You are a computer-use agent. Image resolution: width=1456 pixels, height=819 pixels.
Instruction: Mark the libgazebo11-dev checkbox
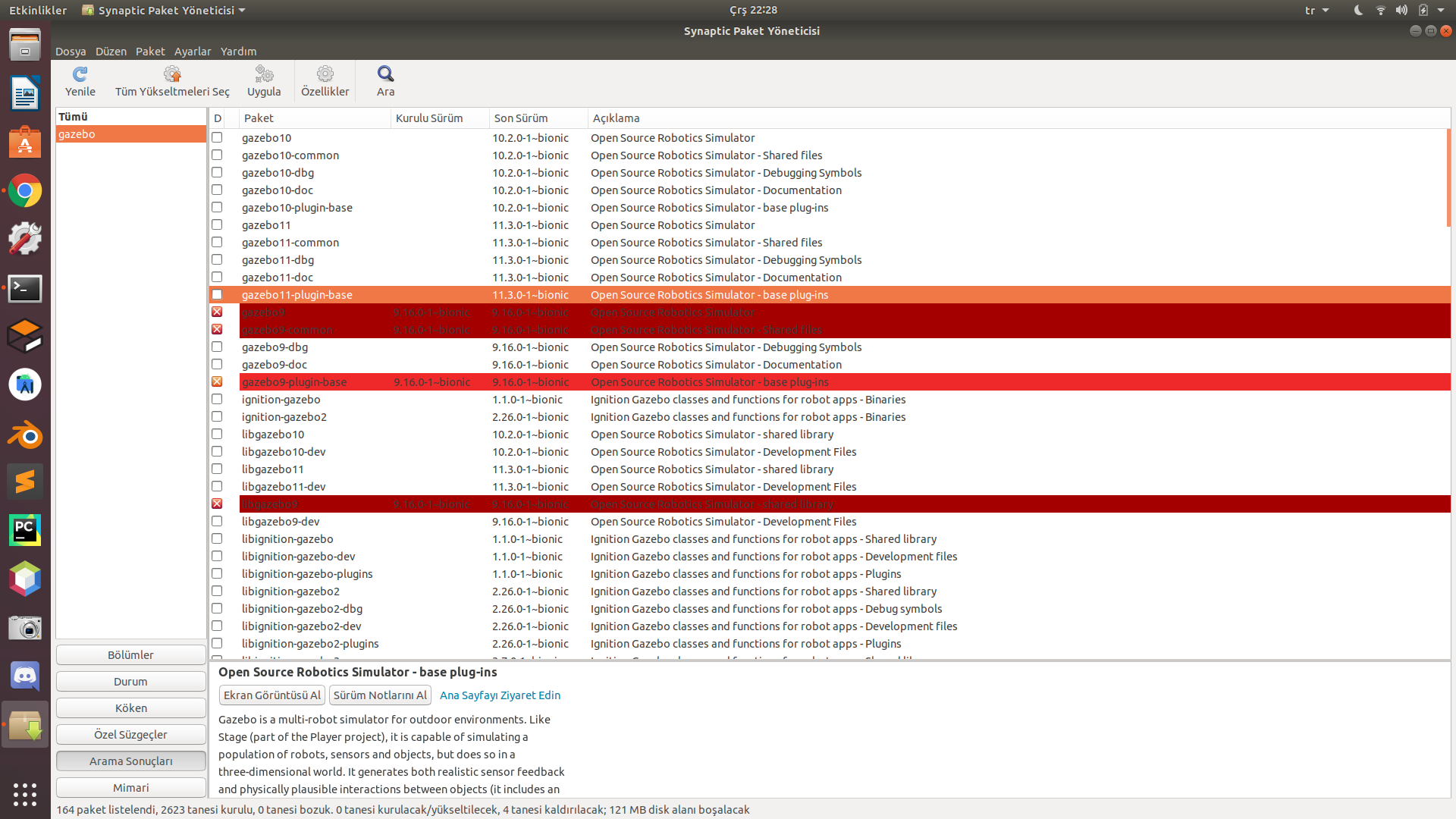click(x=217, y=486)
